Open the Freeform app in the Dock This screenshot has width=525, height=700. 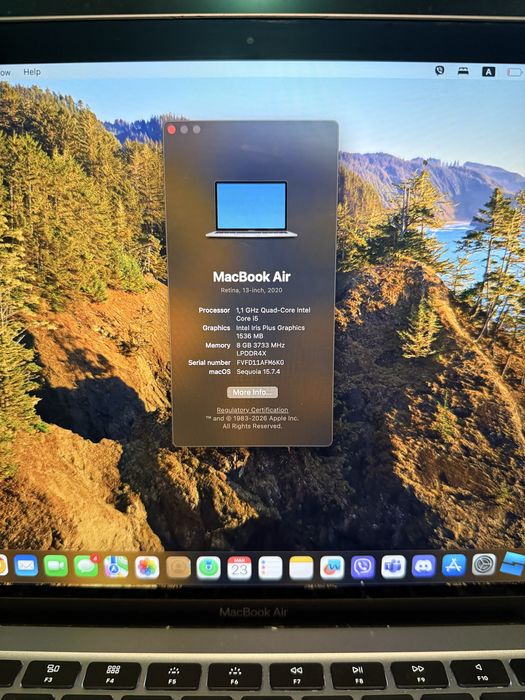click(332, 568)
